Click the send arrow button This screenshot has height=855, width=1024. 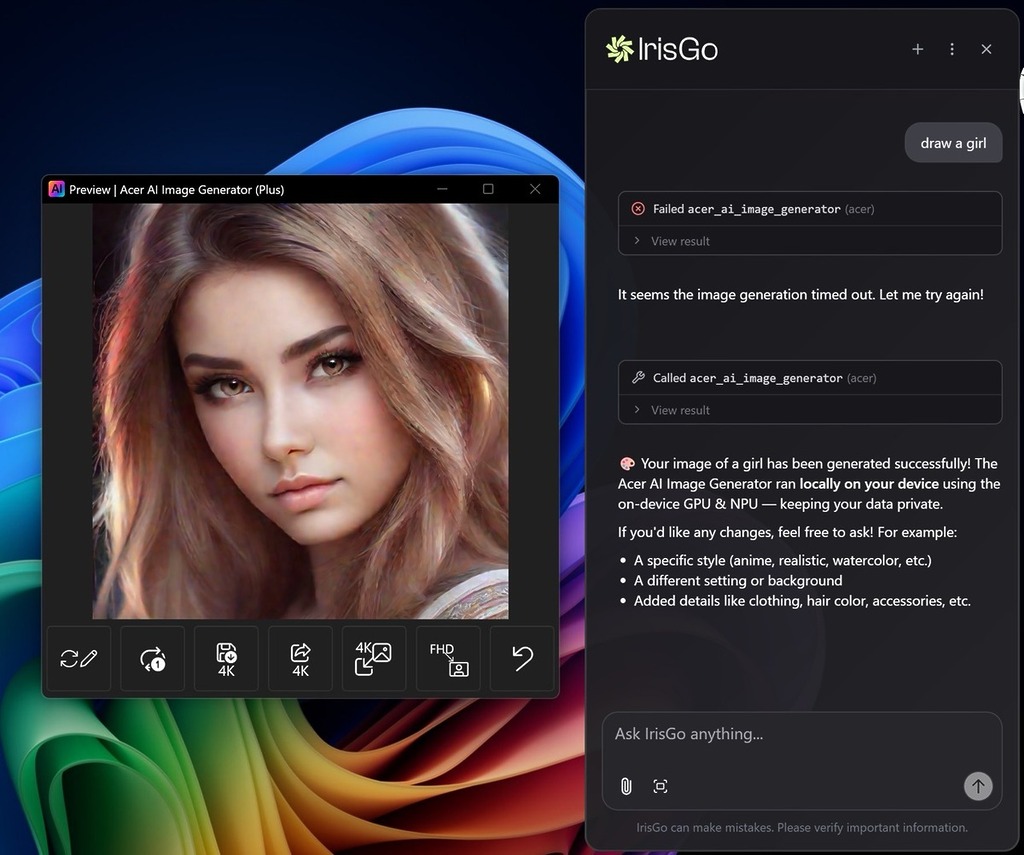pyautogui.click(x=978, y=786)
